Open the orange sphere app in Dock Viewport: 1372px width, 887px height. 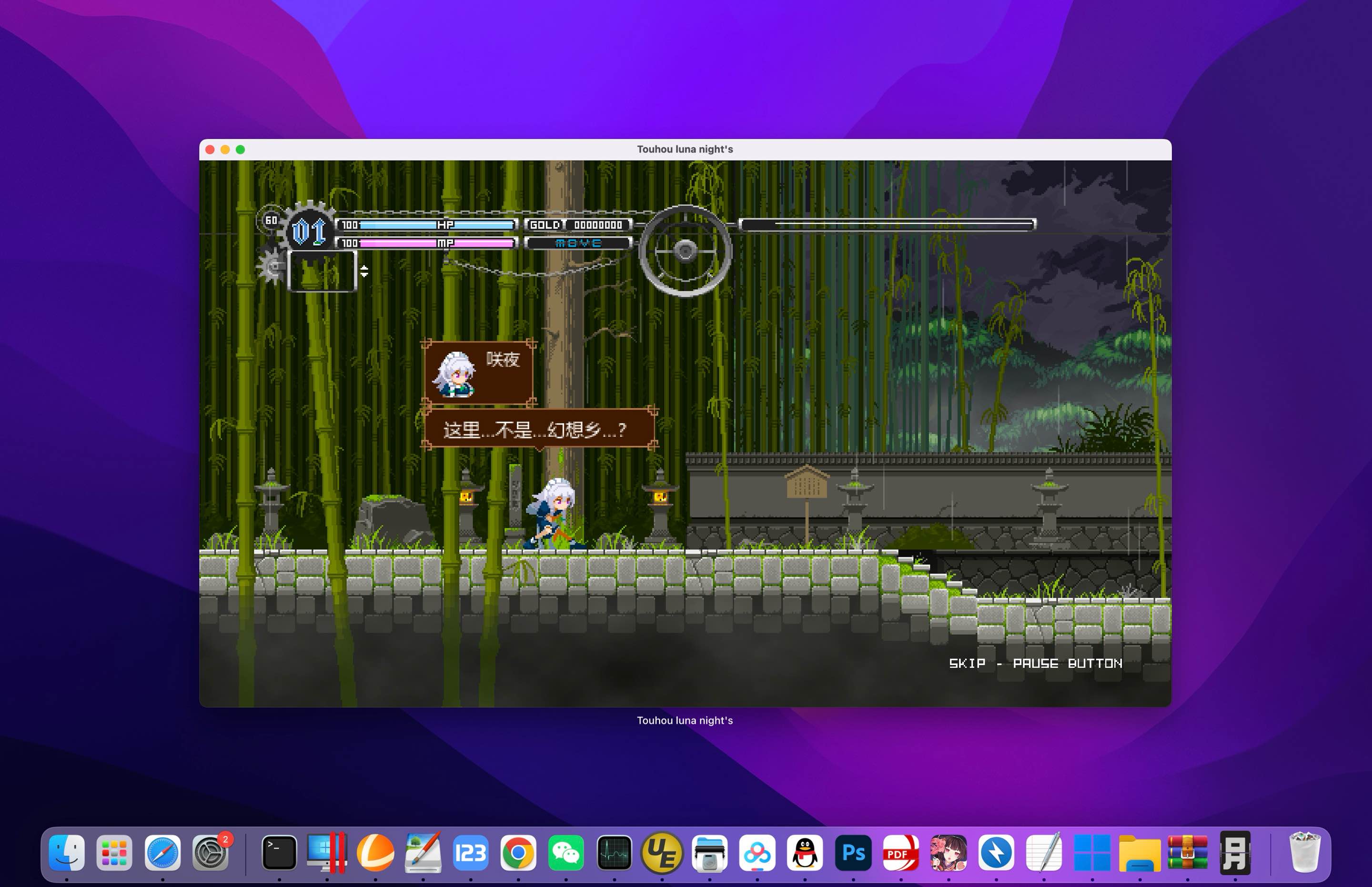[375, 852]
